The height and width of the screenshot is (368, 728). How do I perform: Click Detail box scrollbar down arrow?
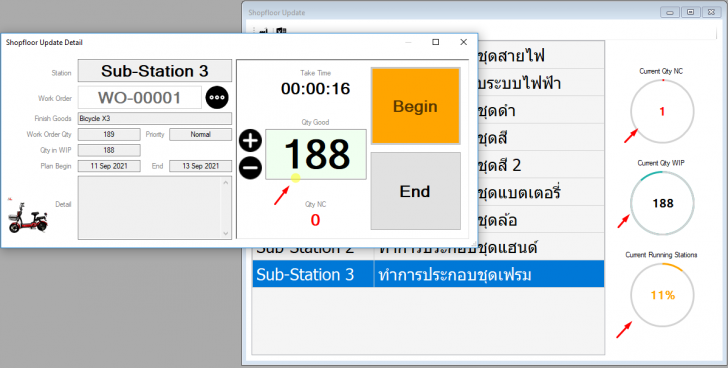(226, 233)
